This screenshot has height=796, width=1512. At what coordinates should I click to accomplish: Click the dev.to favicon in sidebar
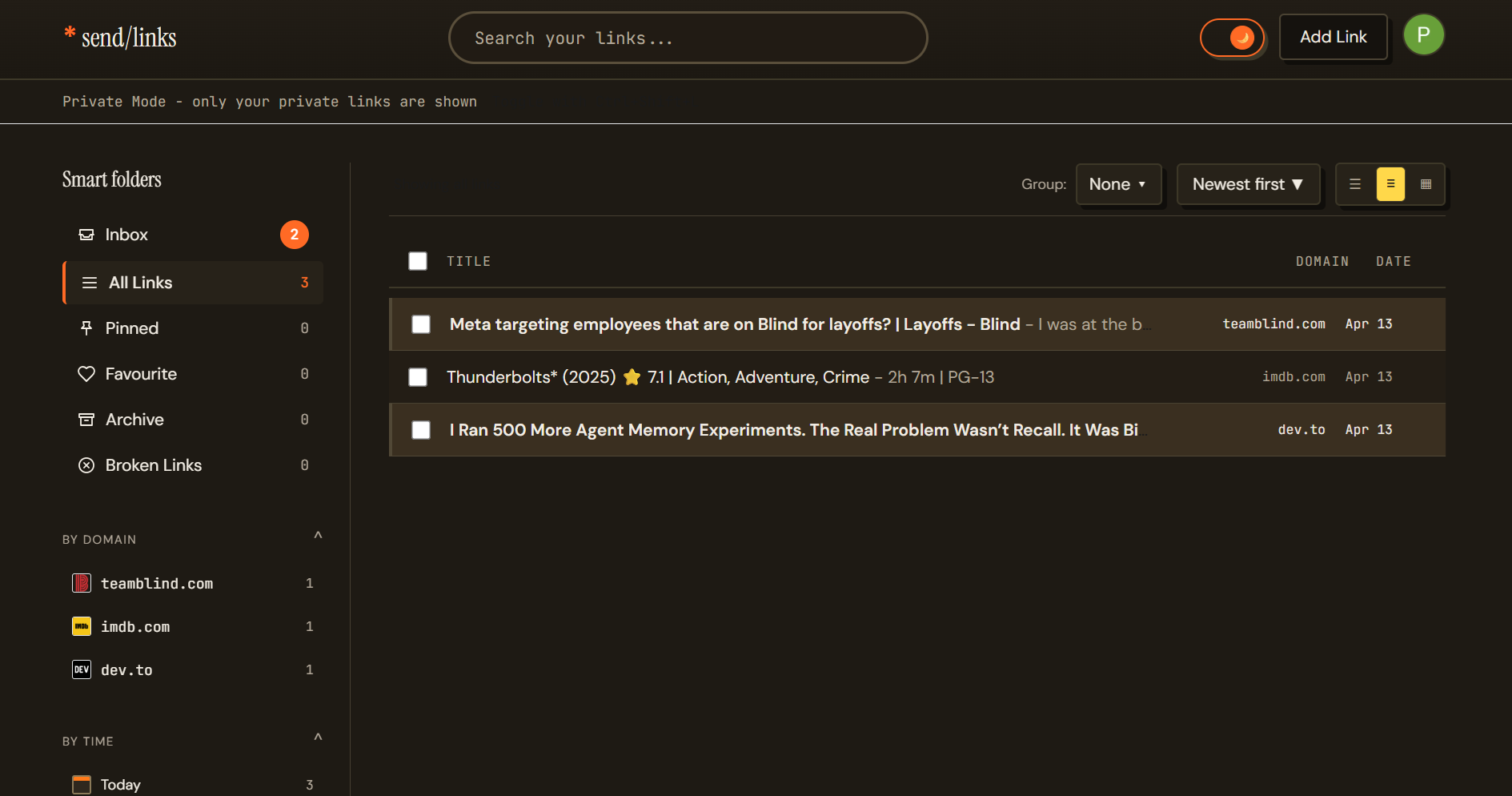click(x=82, y=669)
